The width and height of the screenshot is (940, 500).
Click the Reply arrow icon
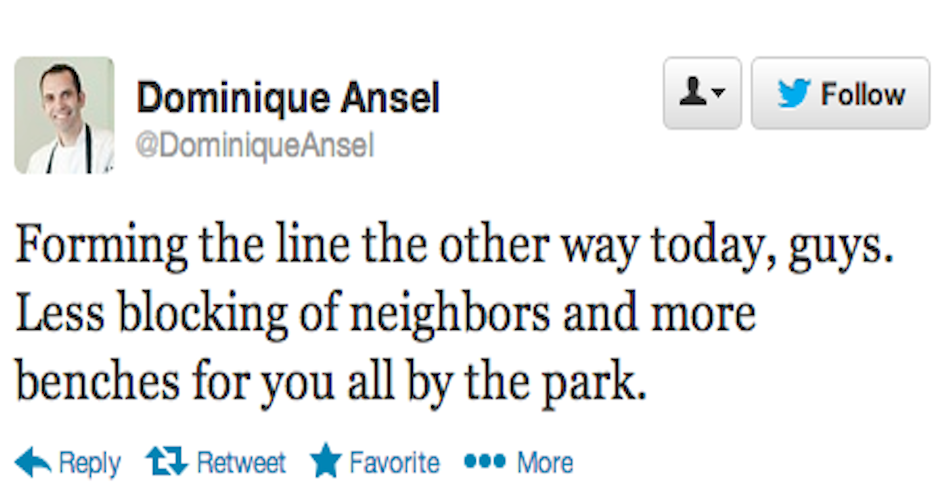[x=33, y=462]
